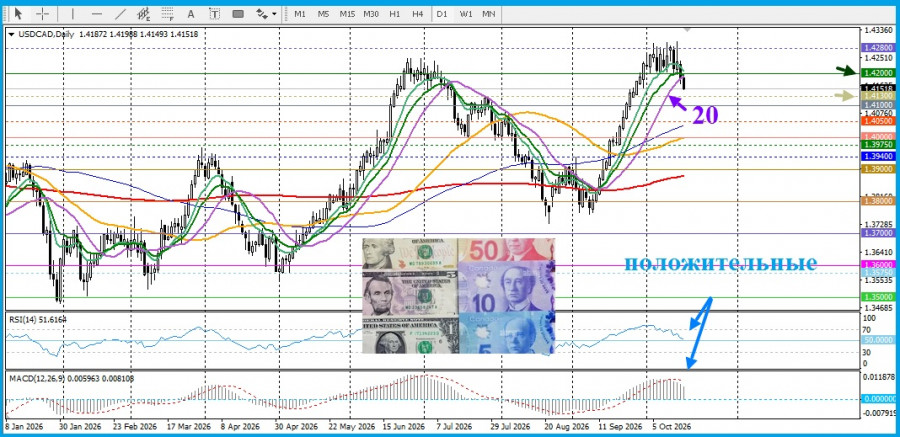Click the 15 Jun 2026 date label
Viewport: 900px width, 437px height.
click(404, 427)
